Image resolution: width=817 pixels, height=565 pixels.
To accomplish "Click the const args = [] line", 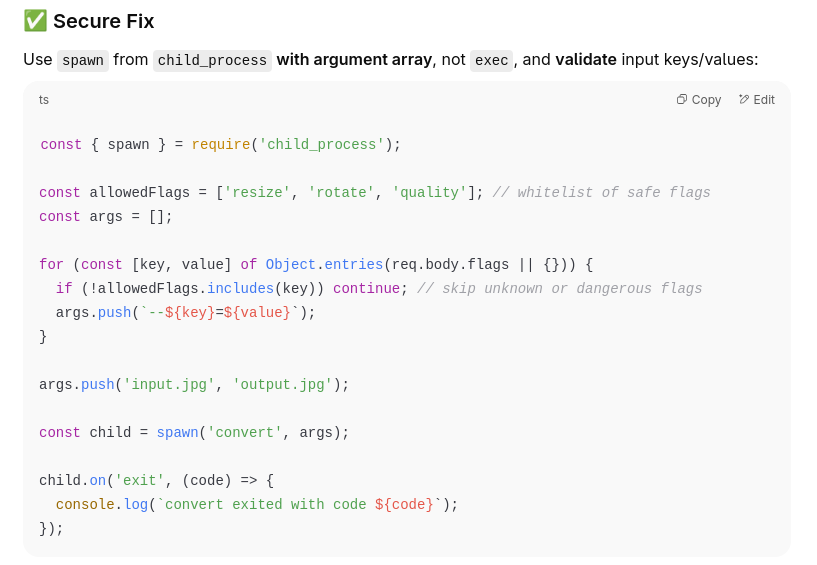I will [x=106, y=216].
